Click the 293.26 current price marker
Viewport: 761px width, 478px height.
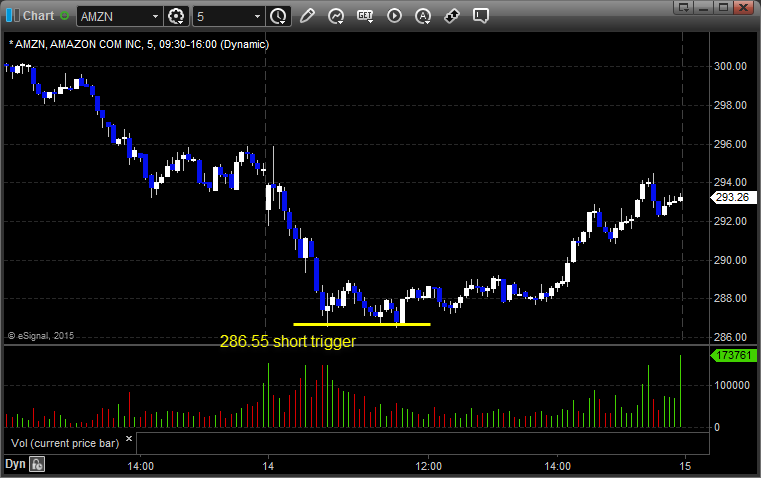733,198
